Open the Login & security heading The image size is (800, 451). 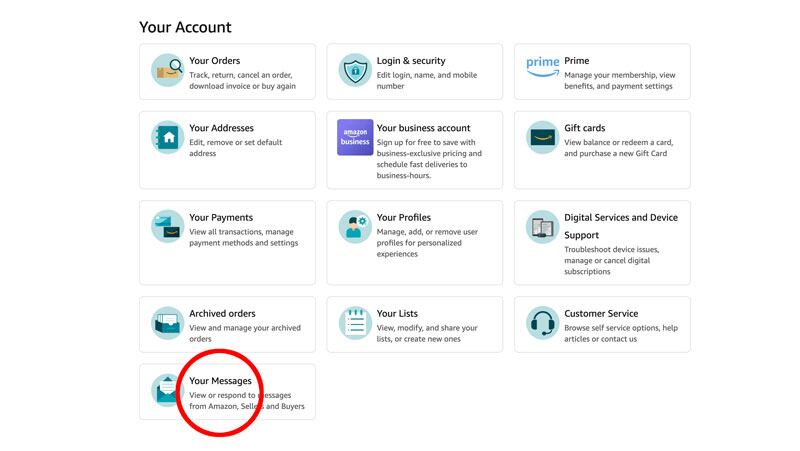coord(410,61)
